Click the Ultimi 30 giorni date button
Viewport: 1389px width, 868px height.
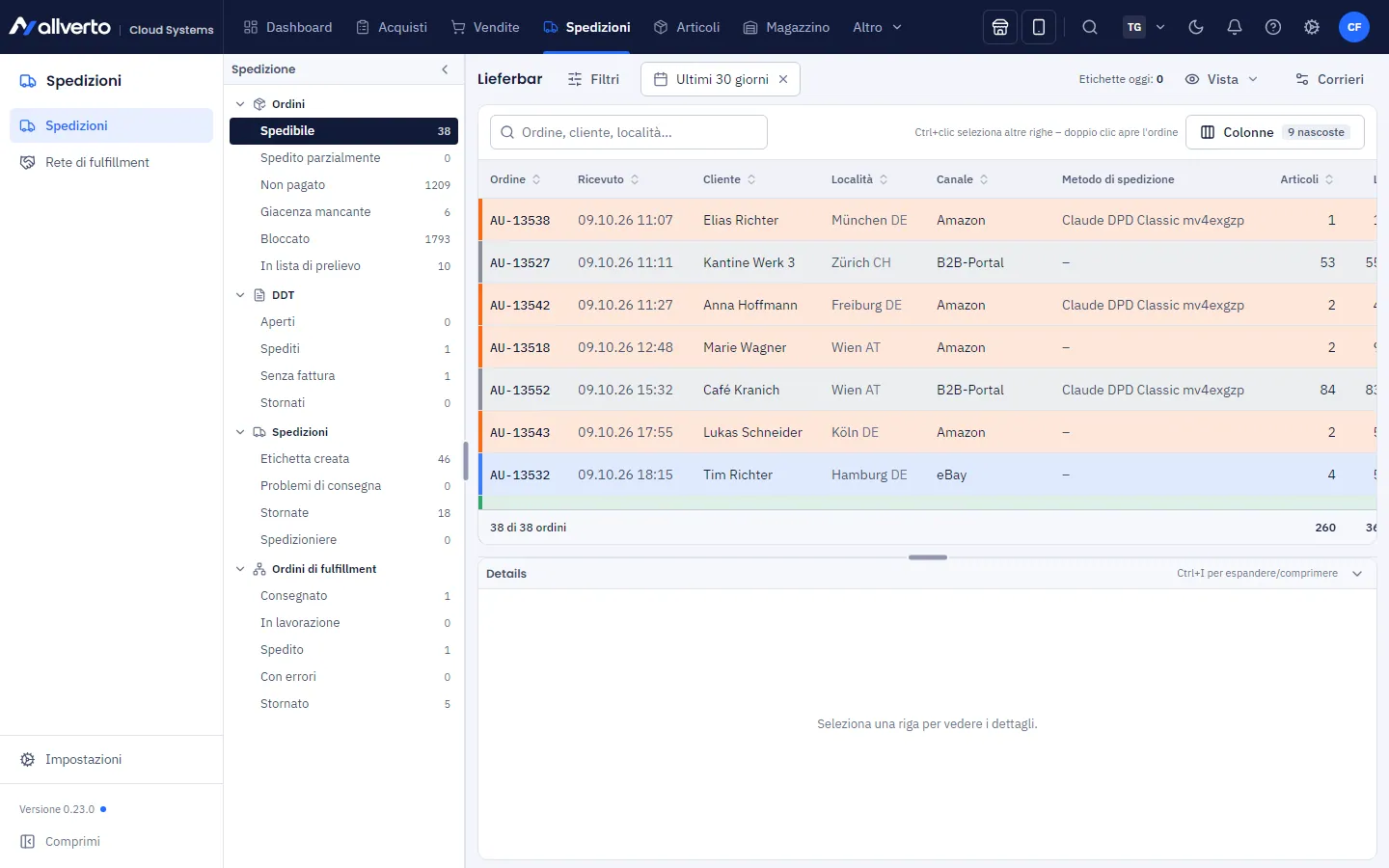click(x=721, y=79)
